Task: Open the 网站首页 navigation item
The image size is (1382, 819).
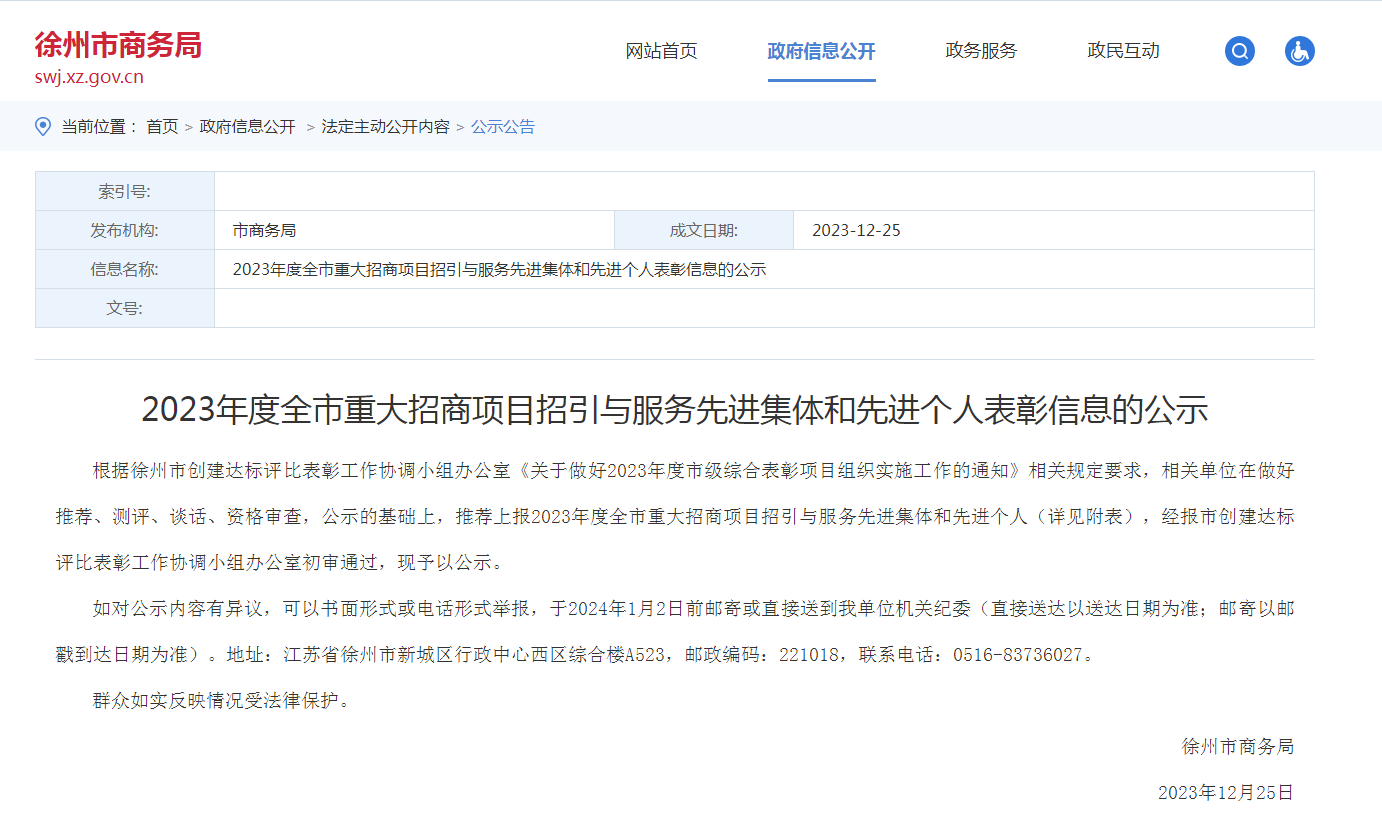Action: tap(661, 51)
